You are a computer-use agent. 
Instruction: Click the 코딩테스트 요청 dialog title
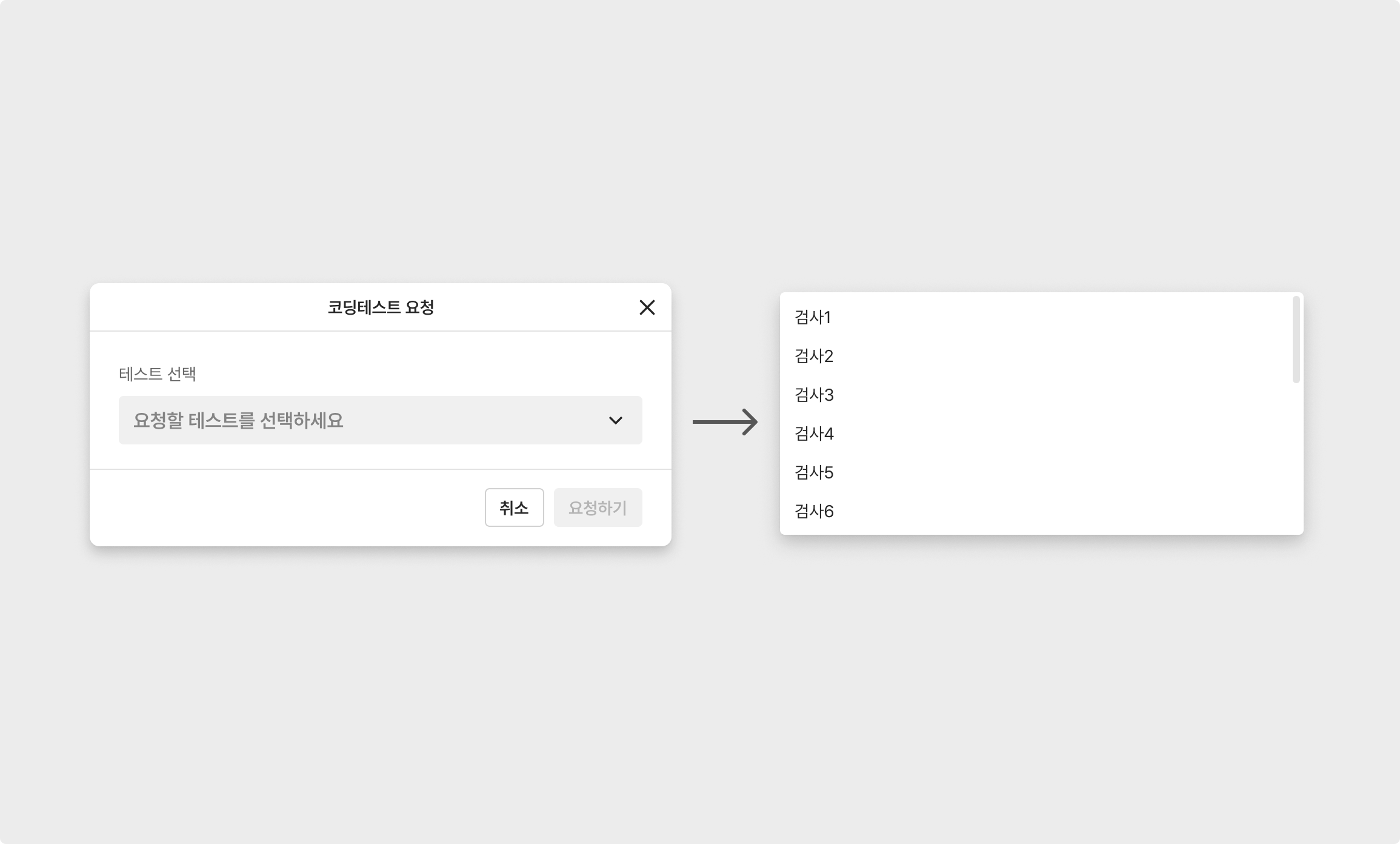(381, 307)
